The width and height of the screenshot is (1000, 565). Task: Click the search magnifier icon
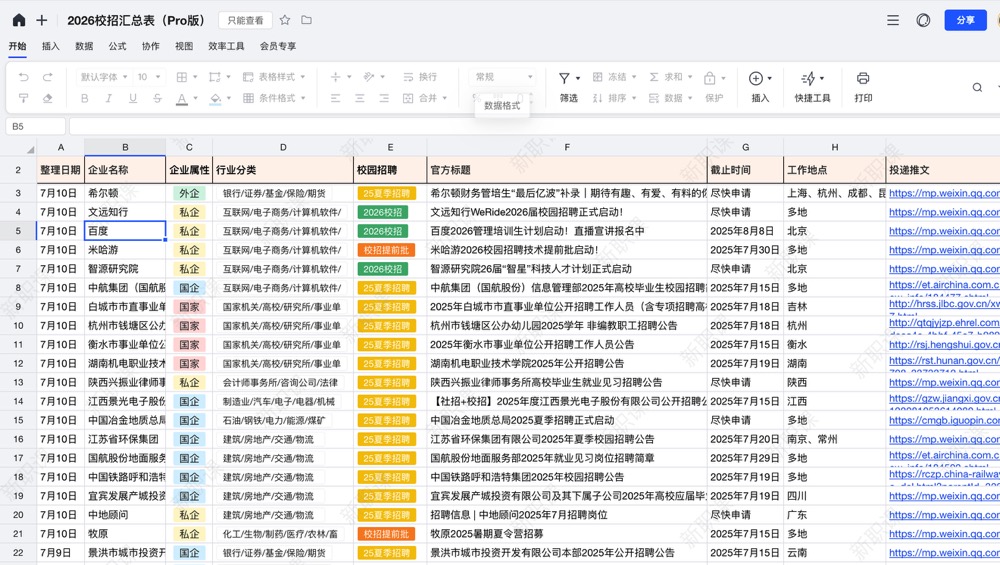click(x=977, y=87)
